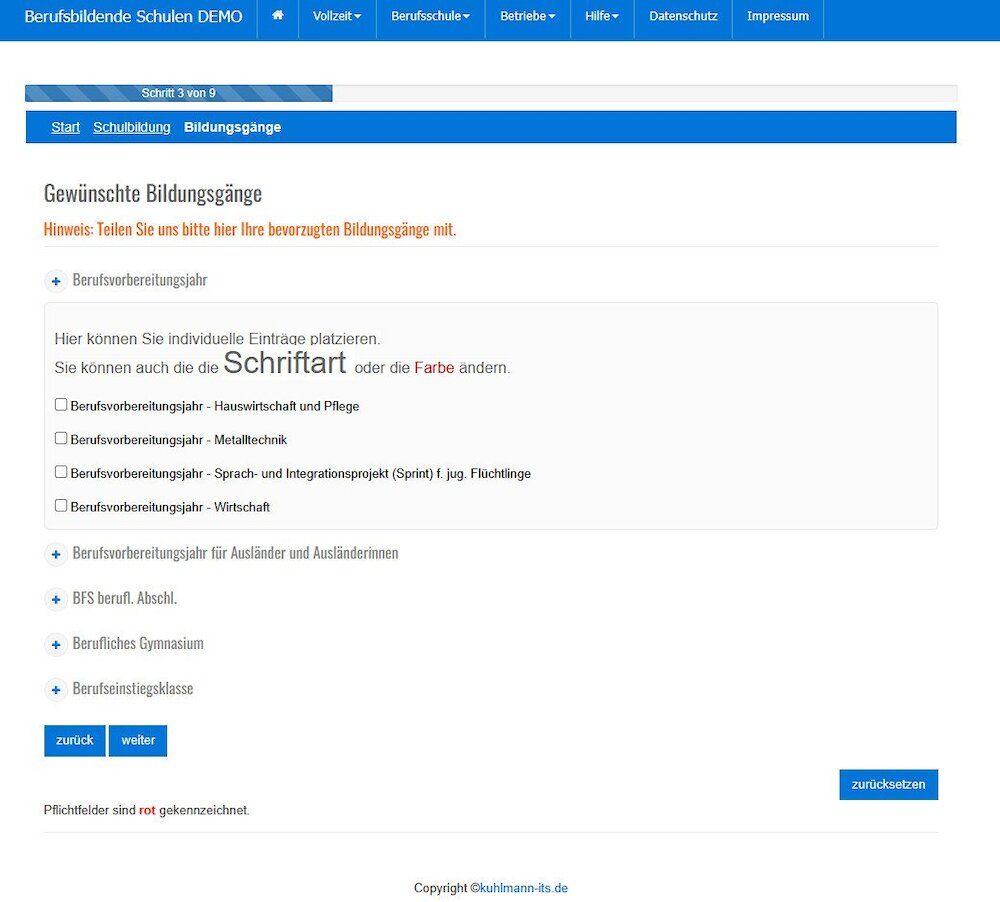Screen dimensions: 1000x902
Task: Click the Schritt 3 von 9 progress bar
Action: click(x=179, y=94)
